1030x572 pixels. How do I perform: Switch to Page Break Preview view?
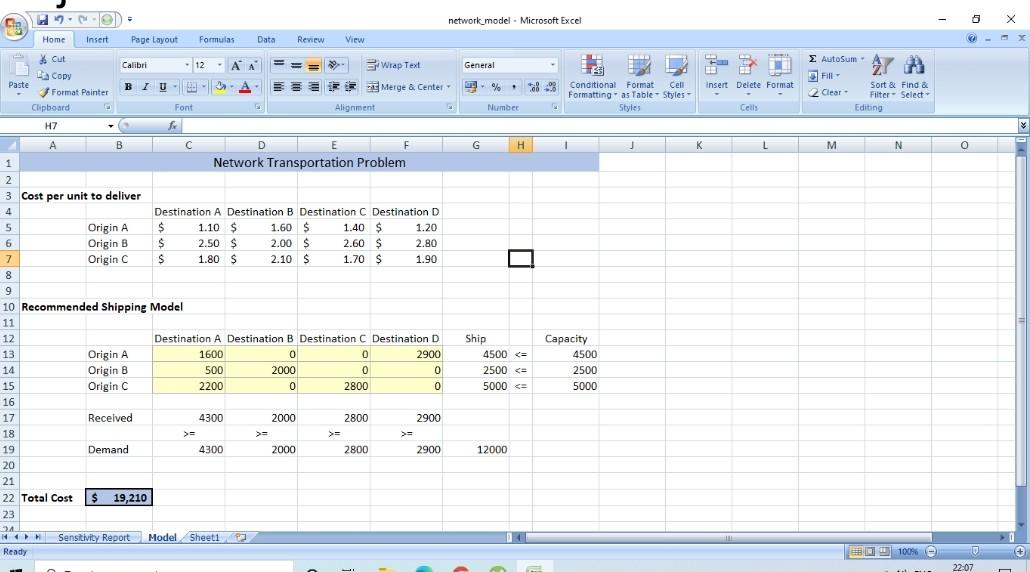[x=884, y=552]
